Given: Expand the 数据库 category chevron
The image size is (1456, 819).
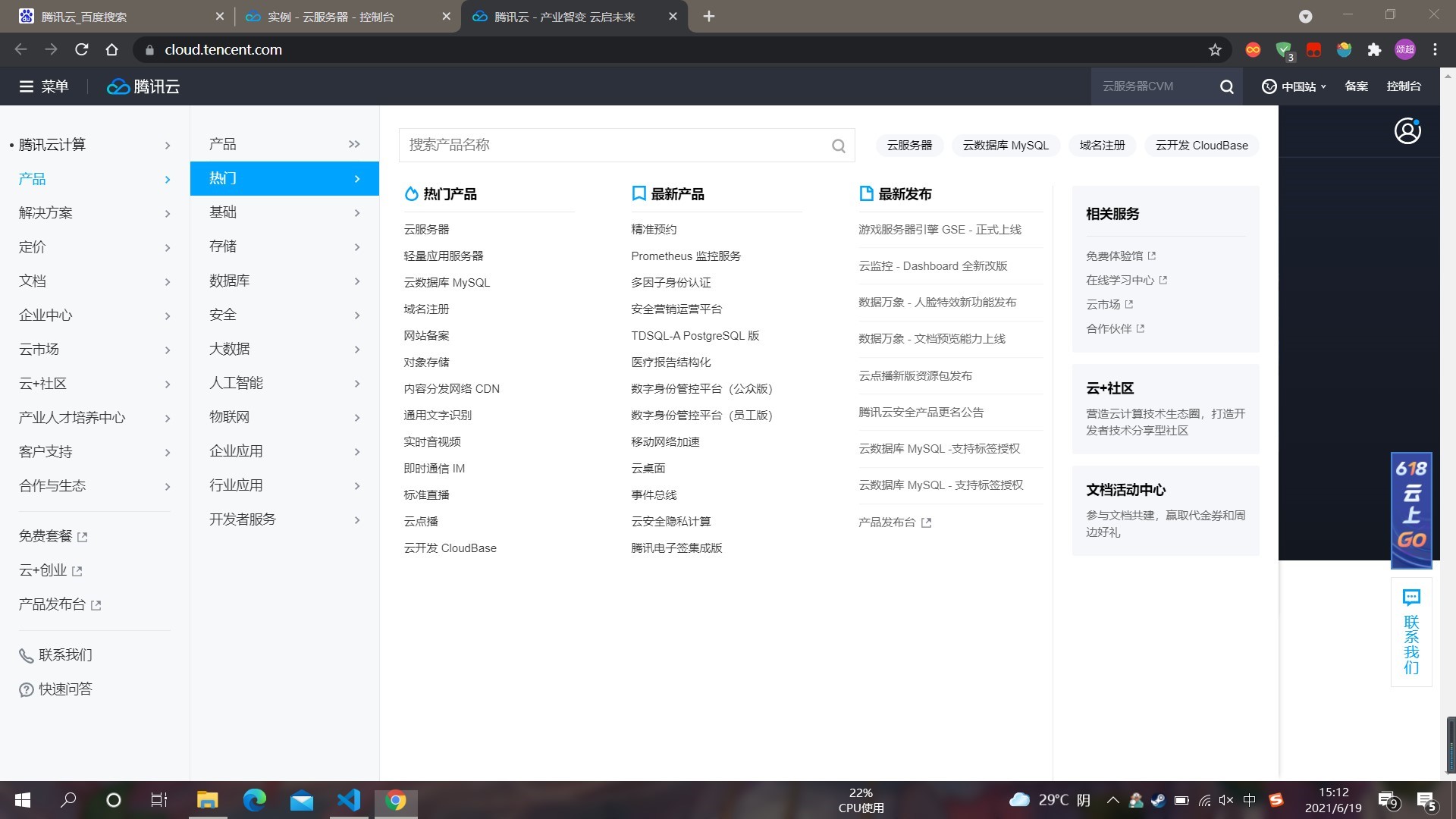Looking at the screenshot, I should tap(357, 281).
